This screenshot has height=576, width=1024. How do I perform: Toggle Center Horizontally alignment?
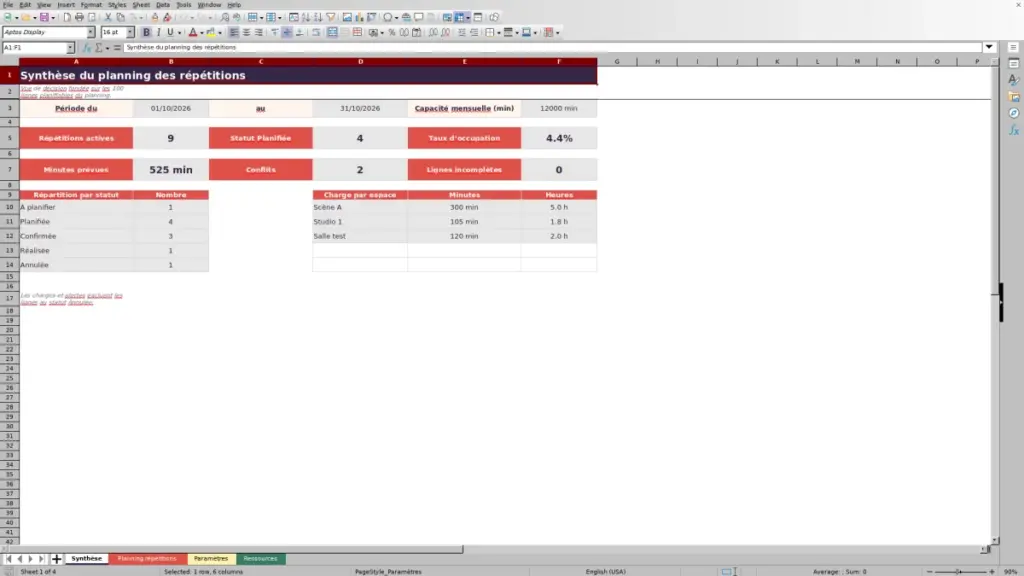click(246, 32)
